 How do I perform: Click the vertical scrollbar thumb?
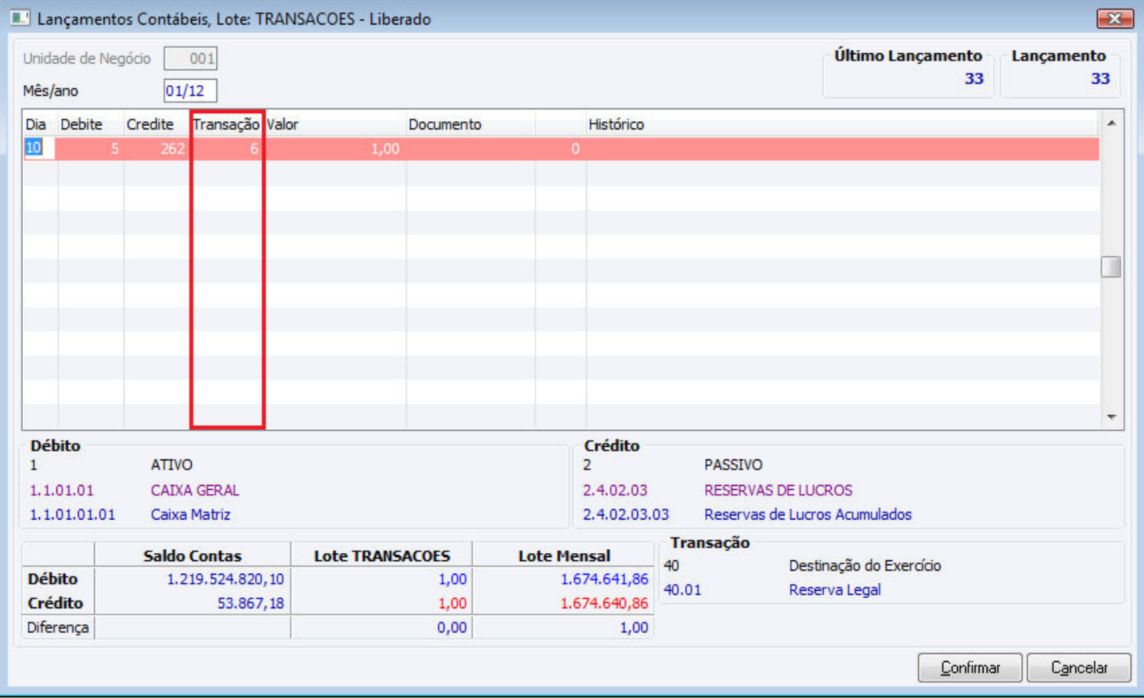click(x=1110, y=266)
